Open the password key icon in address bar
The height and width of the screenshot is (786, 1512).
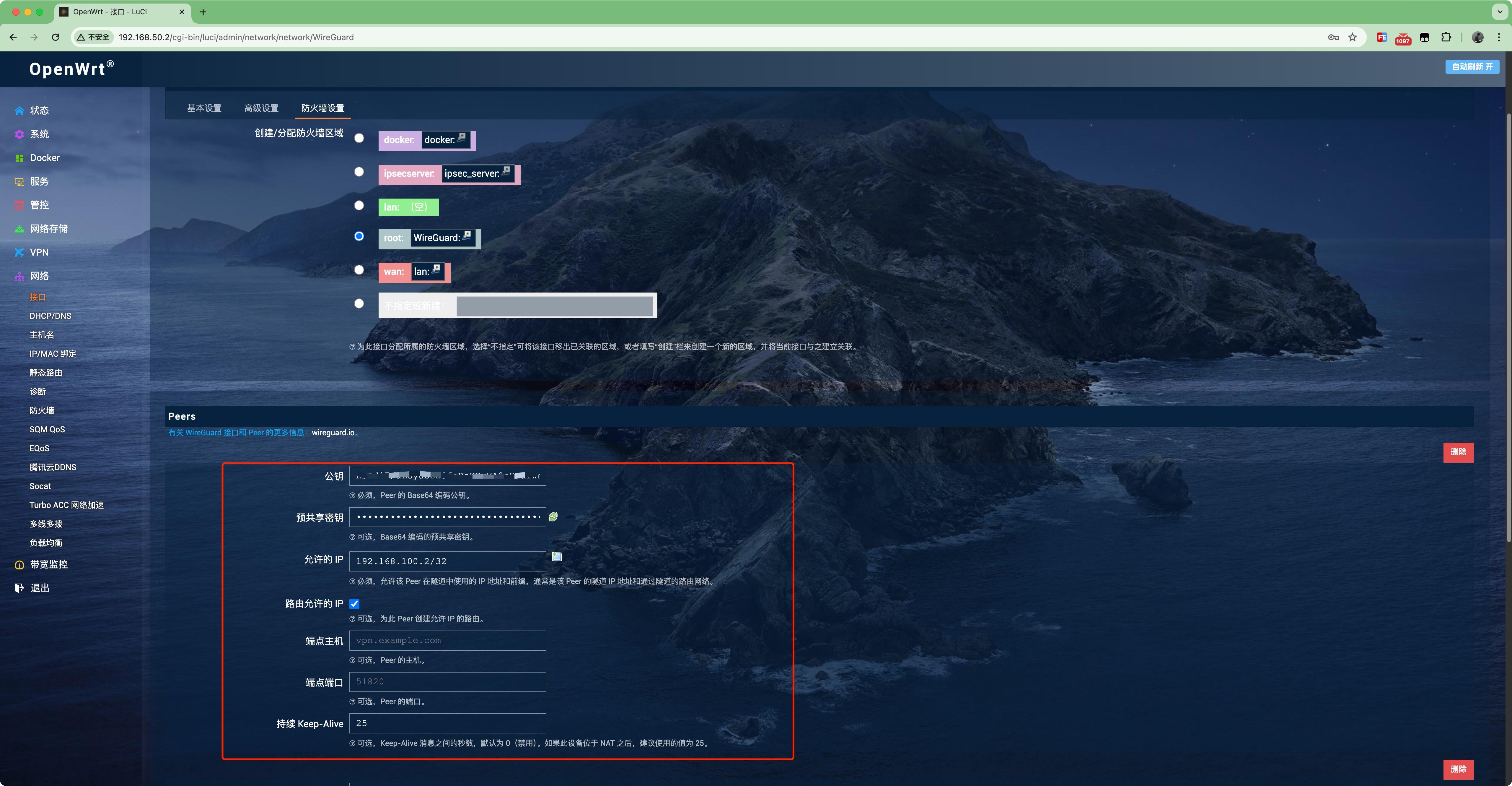pyautogui.click(x=1333, y=37)
